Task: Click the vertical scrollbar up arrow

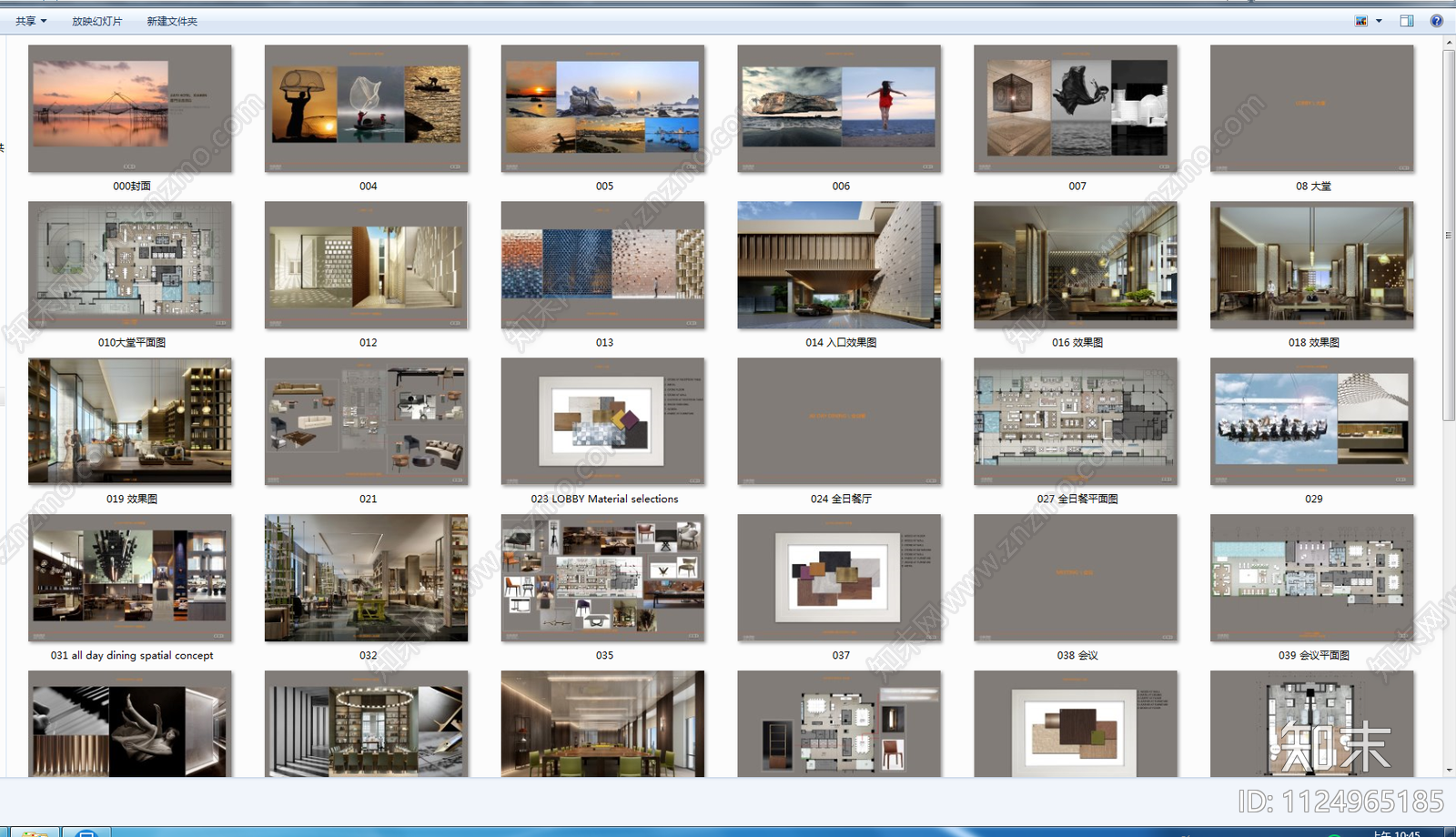Action: (x=1449, y=43)
